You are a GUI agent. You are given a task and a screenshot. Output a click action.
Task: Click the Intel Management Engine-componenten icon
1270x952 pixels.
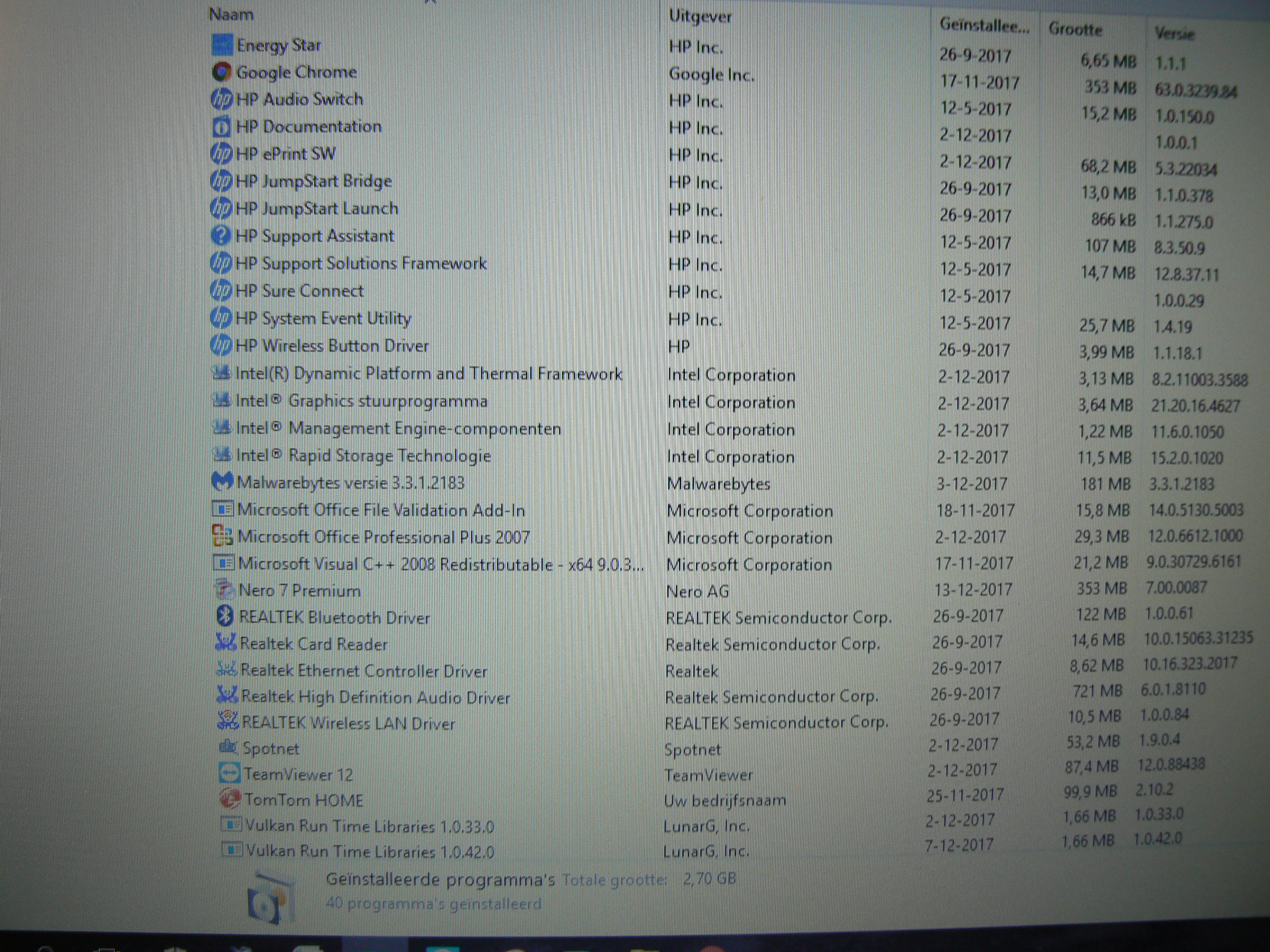221,427
